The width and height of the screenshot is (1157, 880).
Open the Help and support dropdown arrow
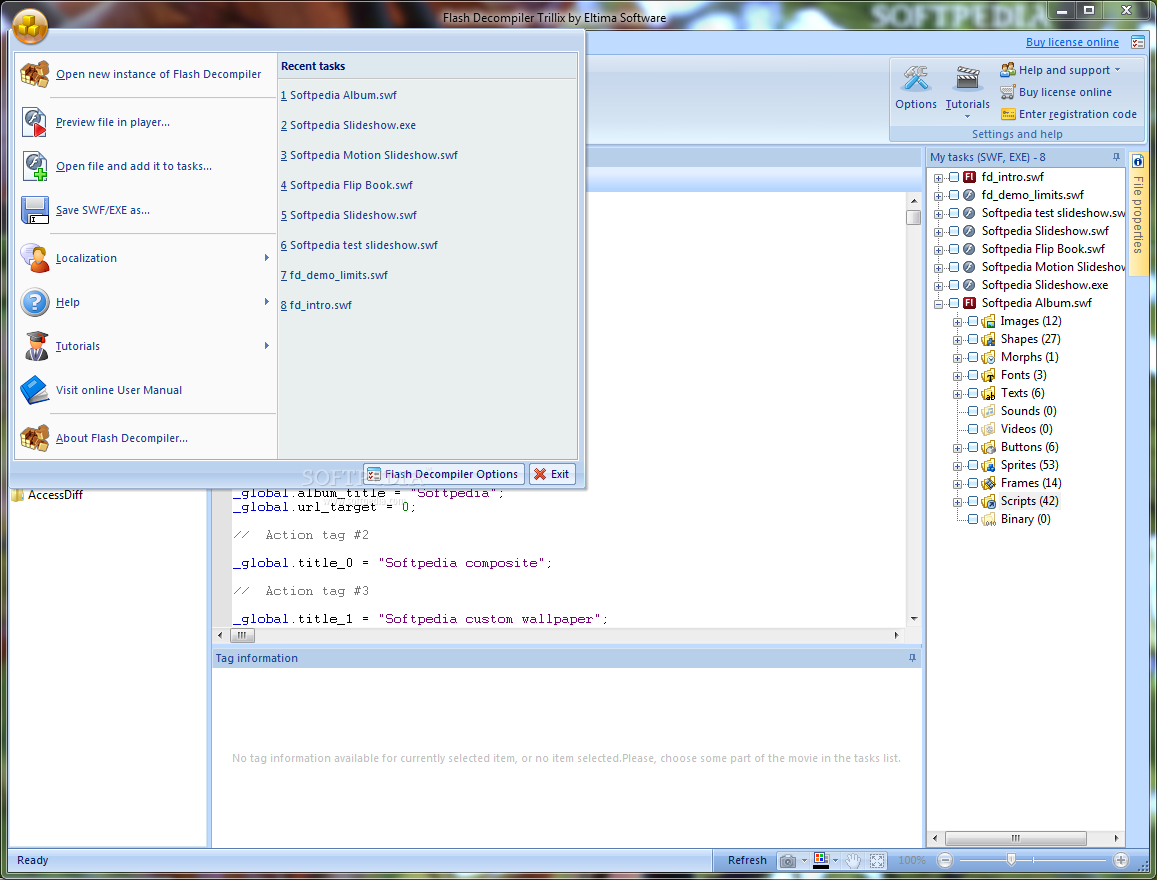click(1117, 70)
